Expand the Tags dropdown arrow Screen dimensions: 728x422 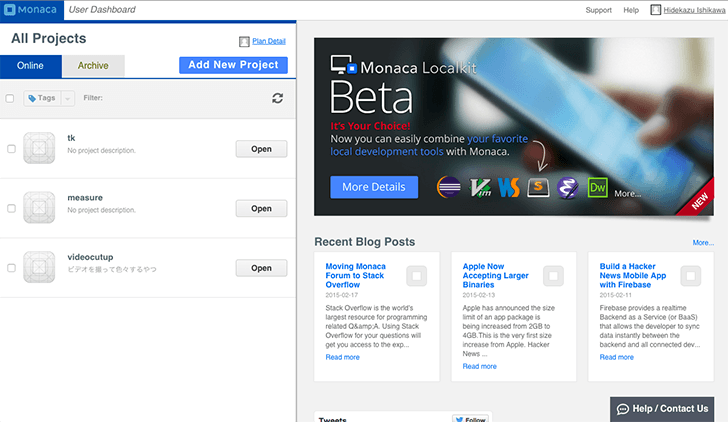[x=68, y=98]
